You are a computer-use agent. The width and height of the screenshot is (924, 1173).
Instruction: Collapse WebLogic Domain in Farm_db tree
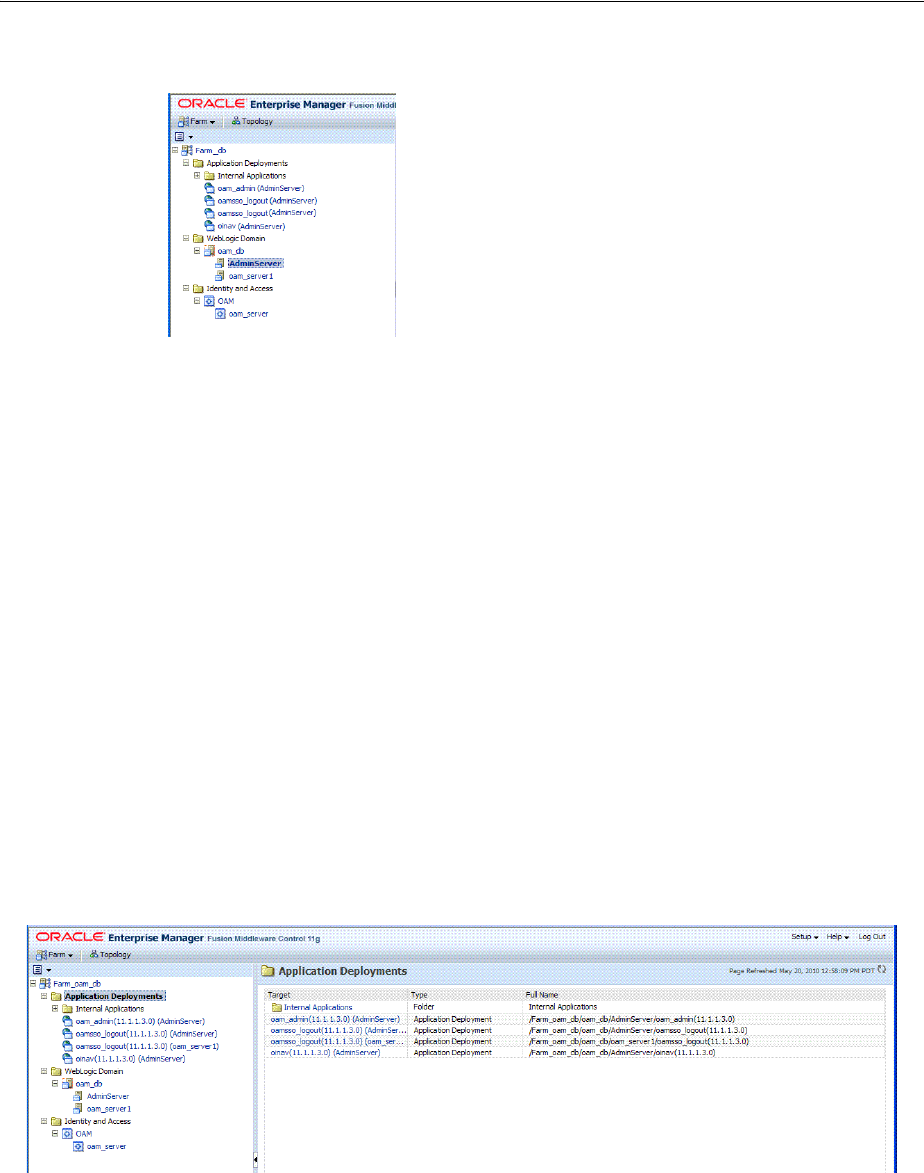click(x=186, y=238)
